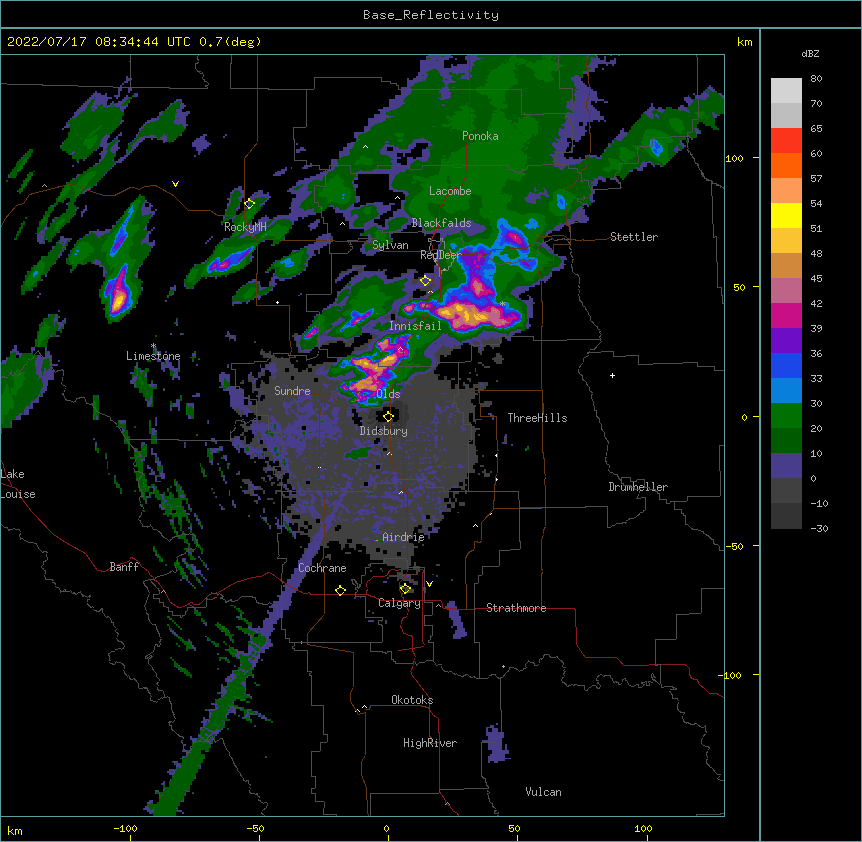Click the RockyMH label

[x=245, y=227]
